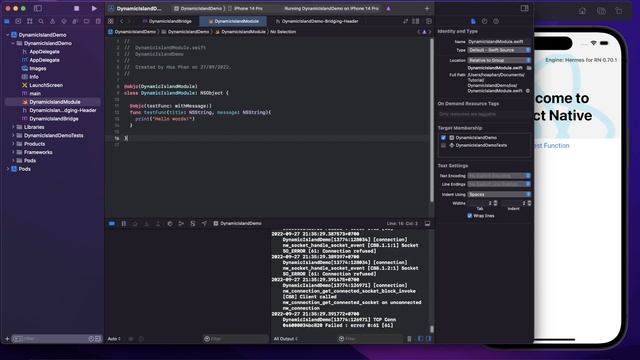Select DynamicIslandDemo scheme in toolbar
This screenshot has height=360, width=640.
199,8
